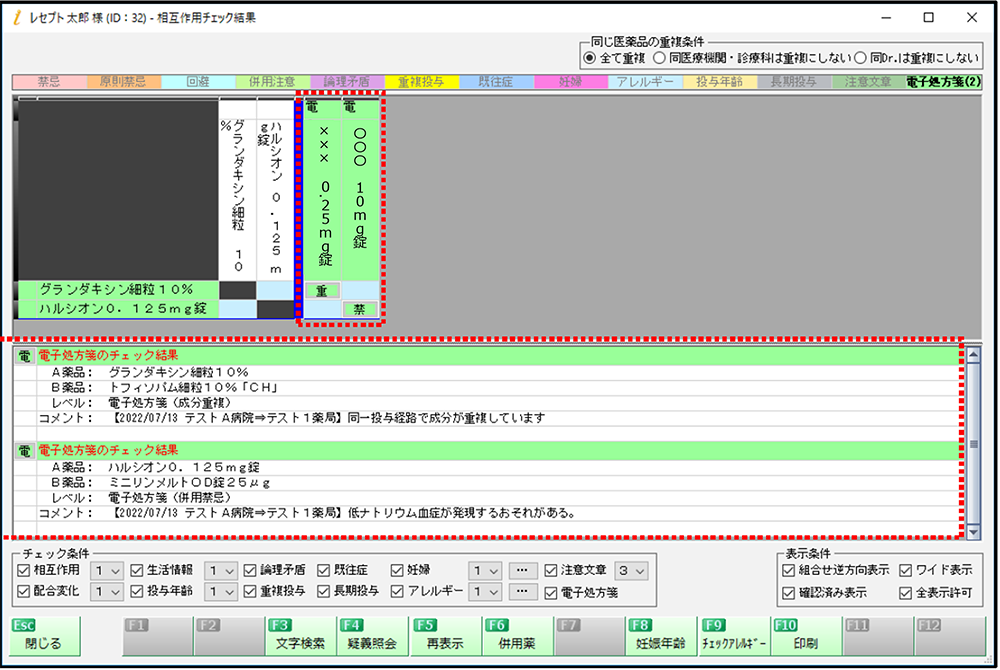The width and height of the screenshot is (1000, 670).
Task: Open 妊婦 level dropdown
Action: coord(485,571)
